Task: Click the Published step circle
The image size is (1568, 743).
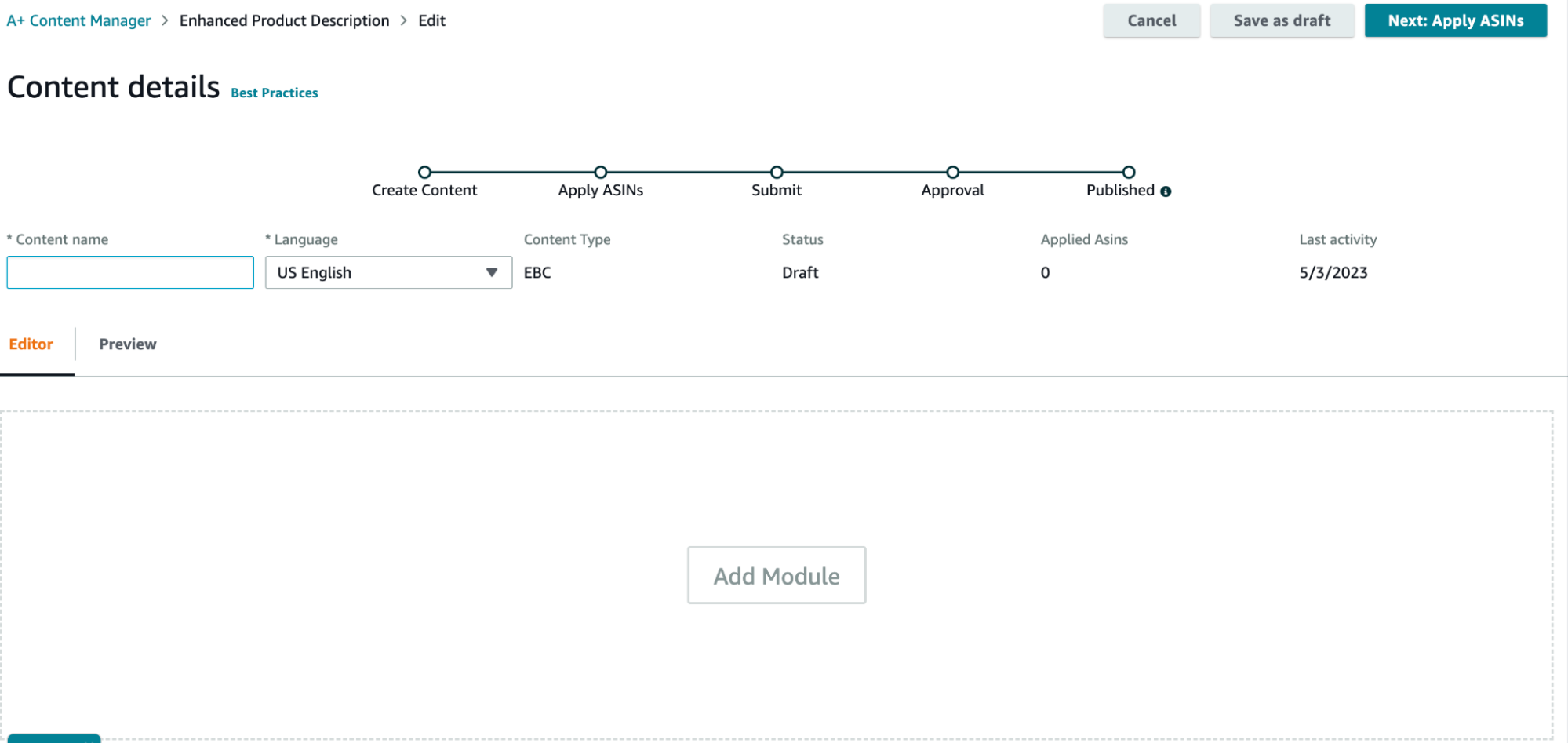Action: (x=1129, y=173)
